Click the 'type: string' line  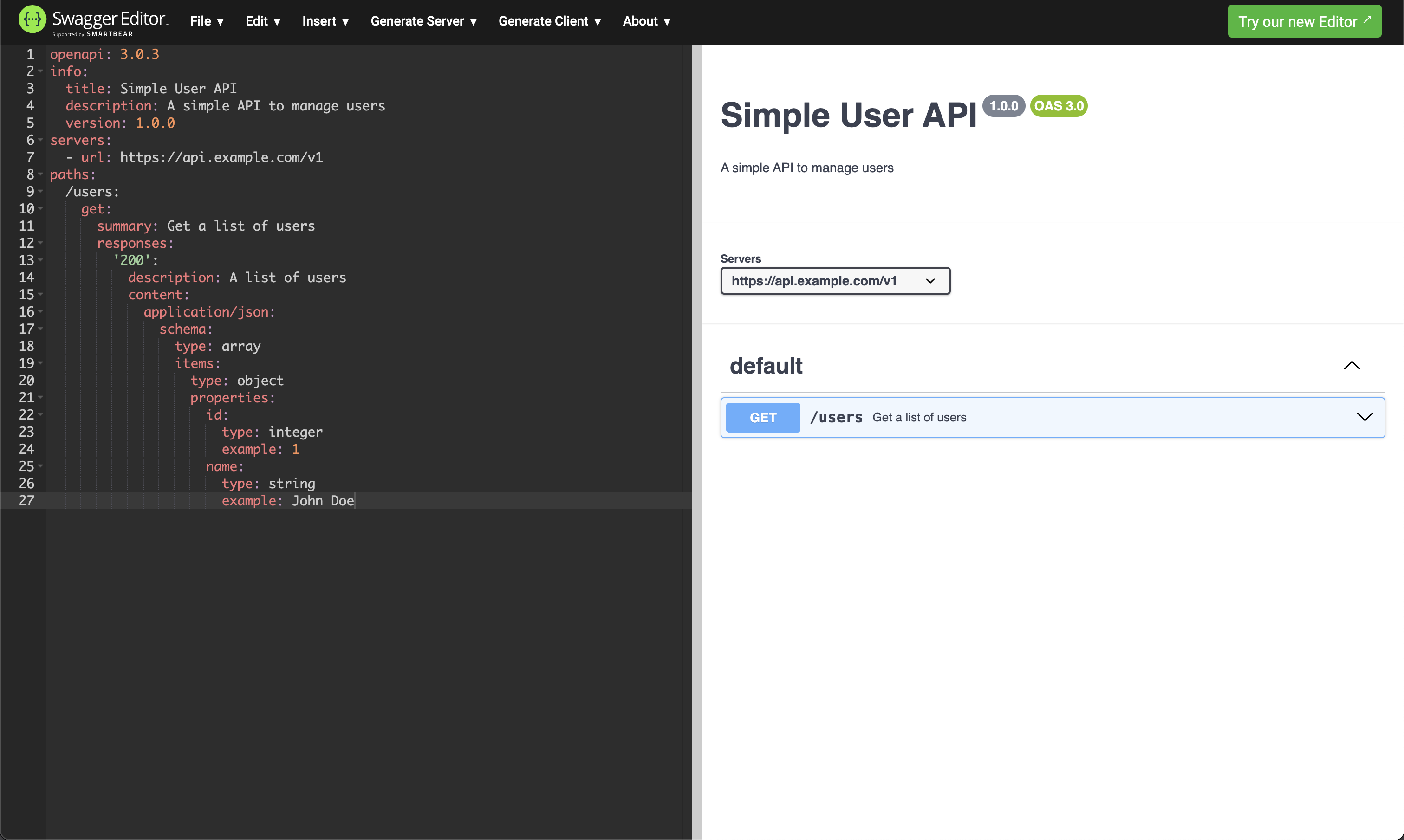(268, 484)
